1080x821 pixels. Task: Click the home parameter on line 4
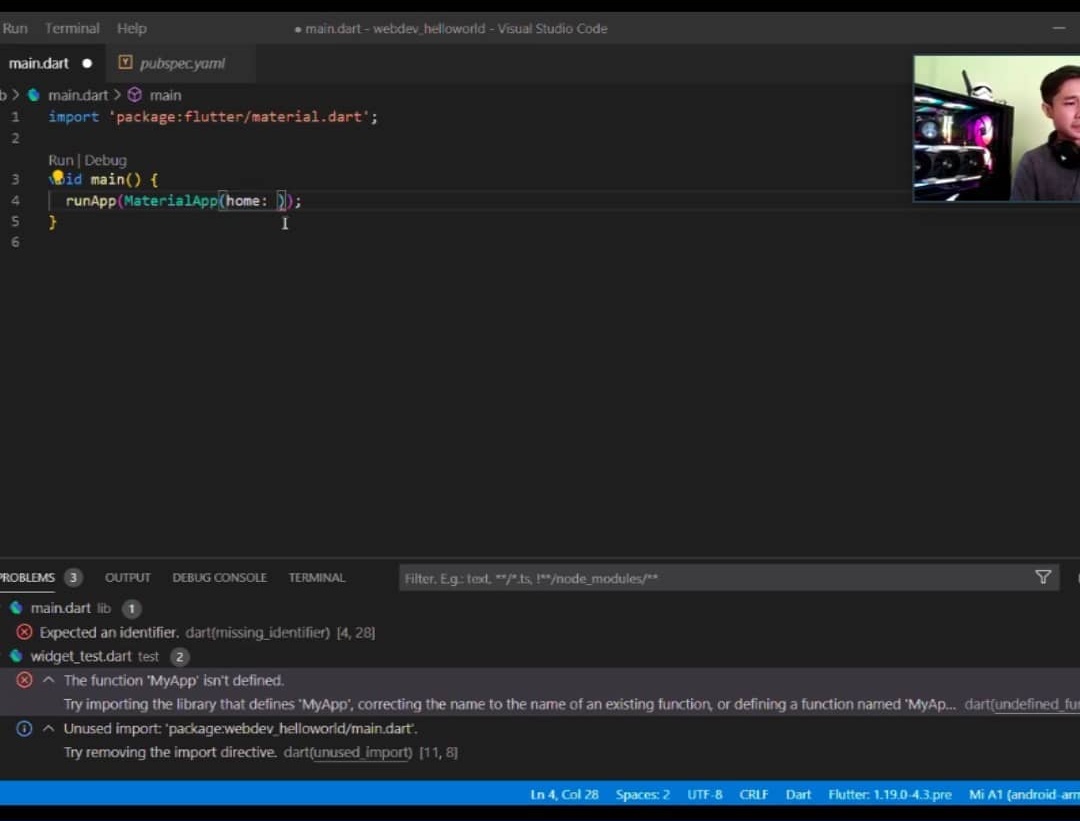[x=242, y=200]
